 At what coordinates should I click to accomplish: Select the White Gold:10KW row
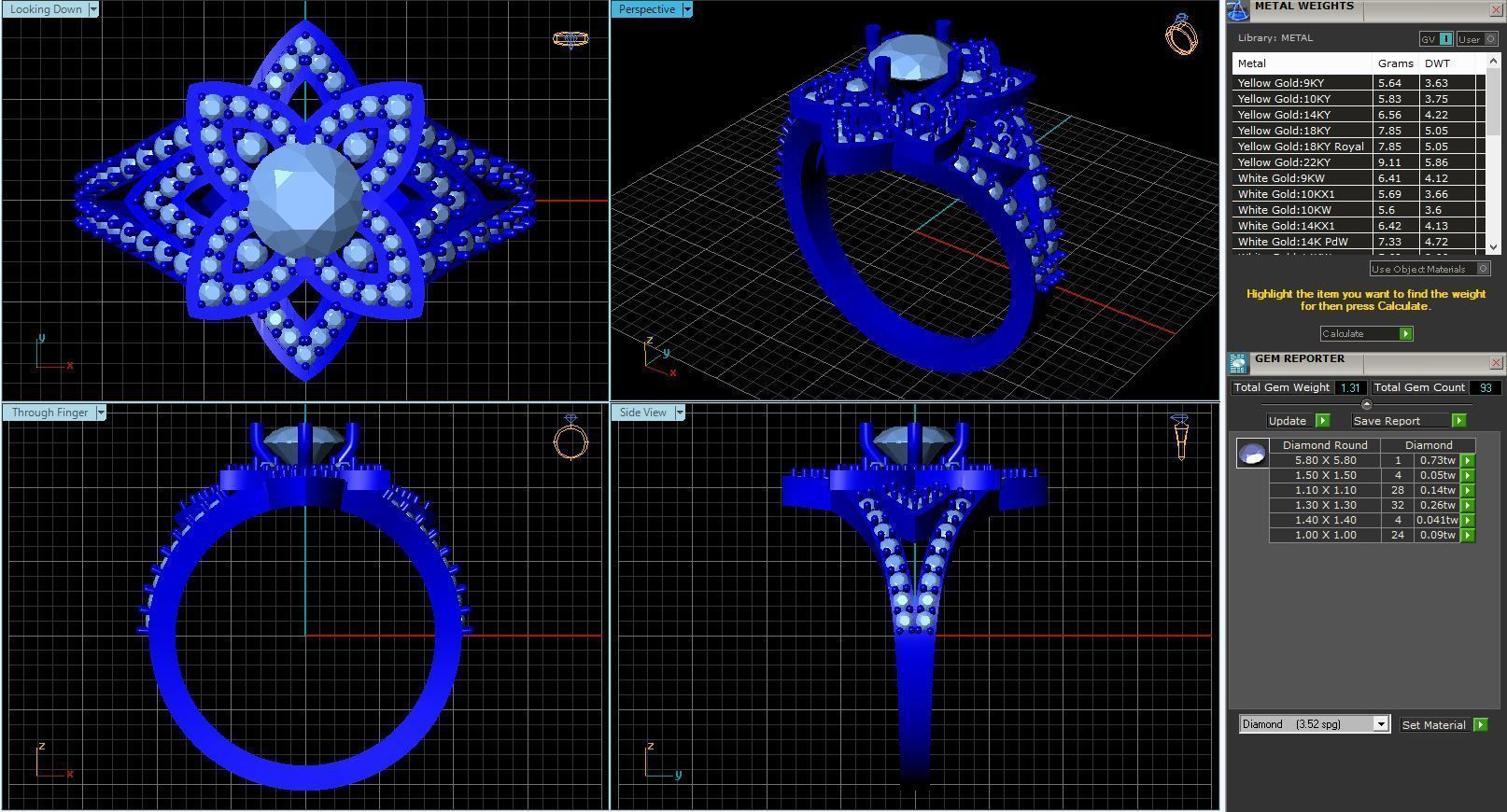pyautogui.click(x=1359, y=210)
